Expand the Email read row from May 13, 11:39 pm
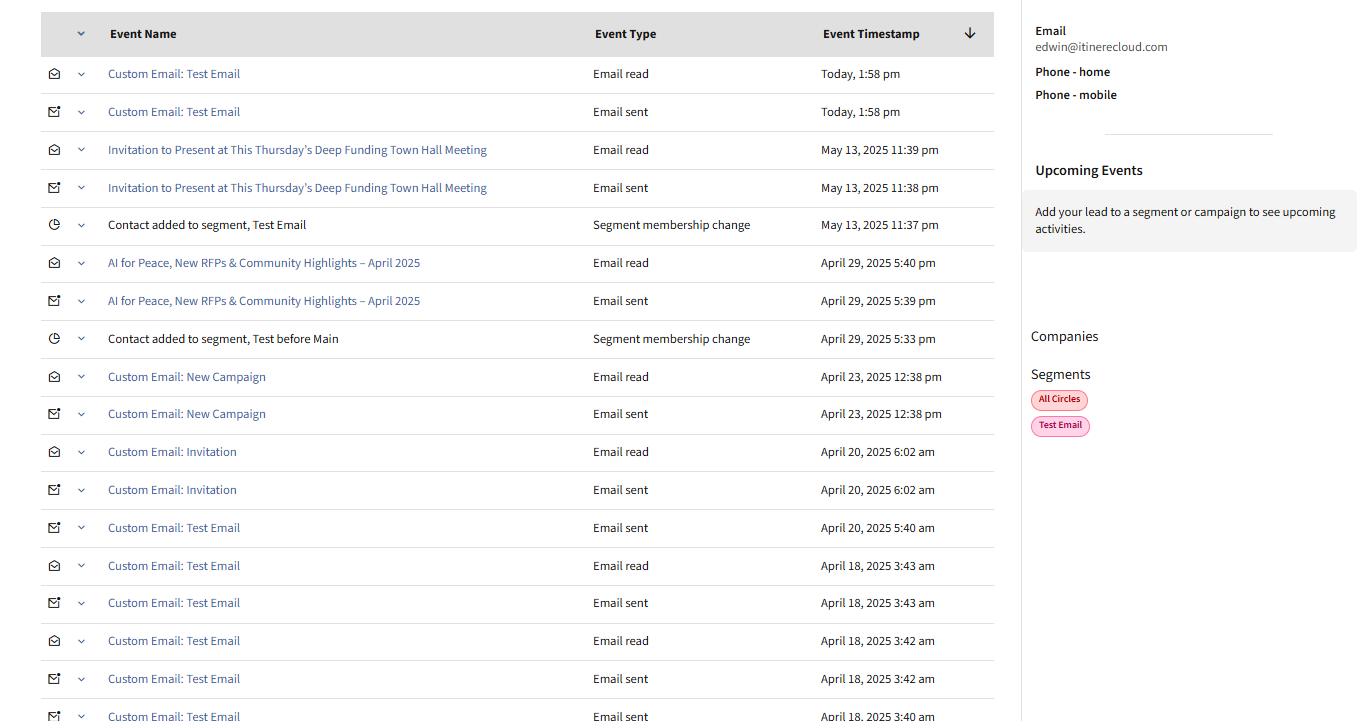 click(81, 150)
